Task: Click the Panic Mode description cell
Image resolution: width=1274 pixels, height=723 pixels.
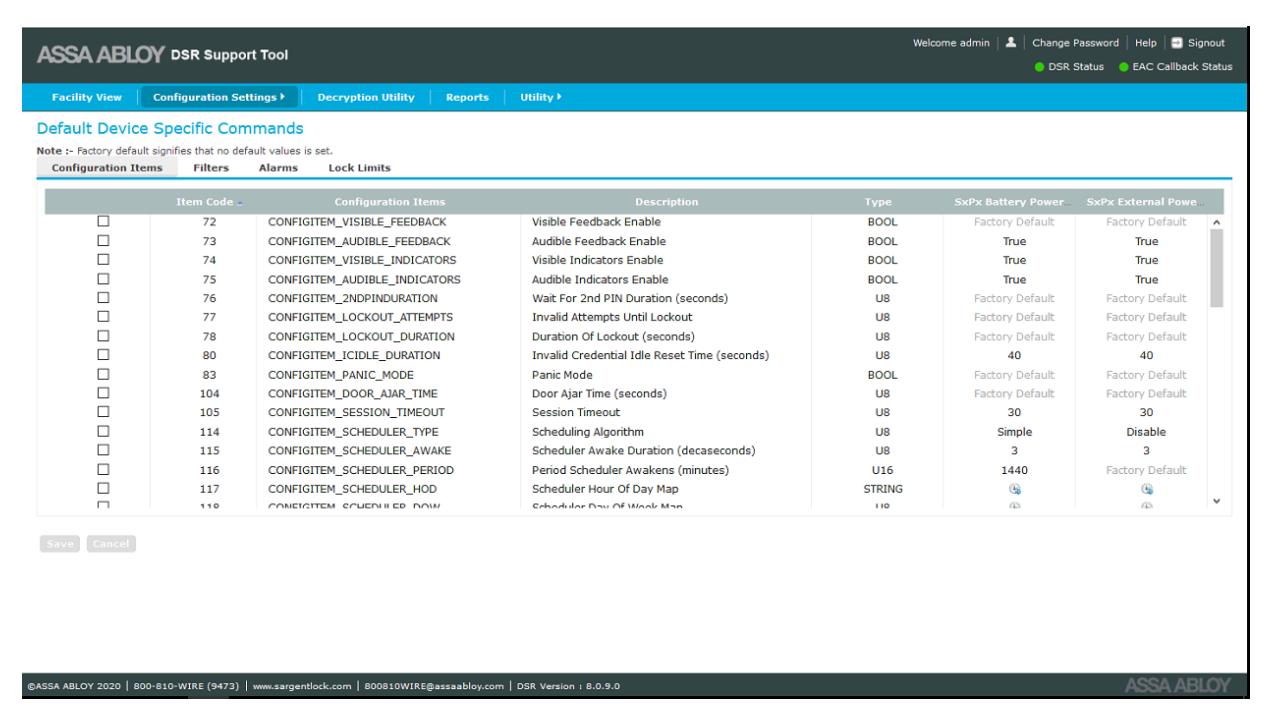Action: point(563,375)
